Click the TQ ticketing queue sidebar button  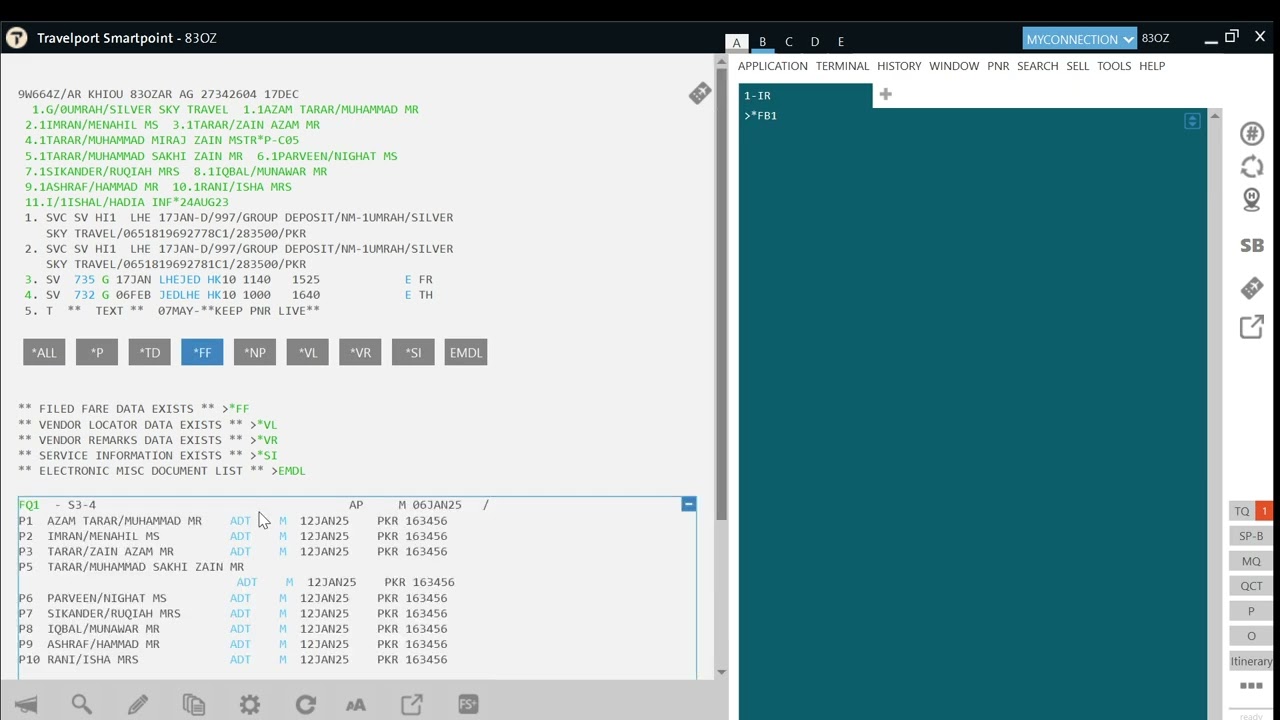1251,511
